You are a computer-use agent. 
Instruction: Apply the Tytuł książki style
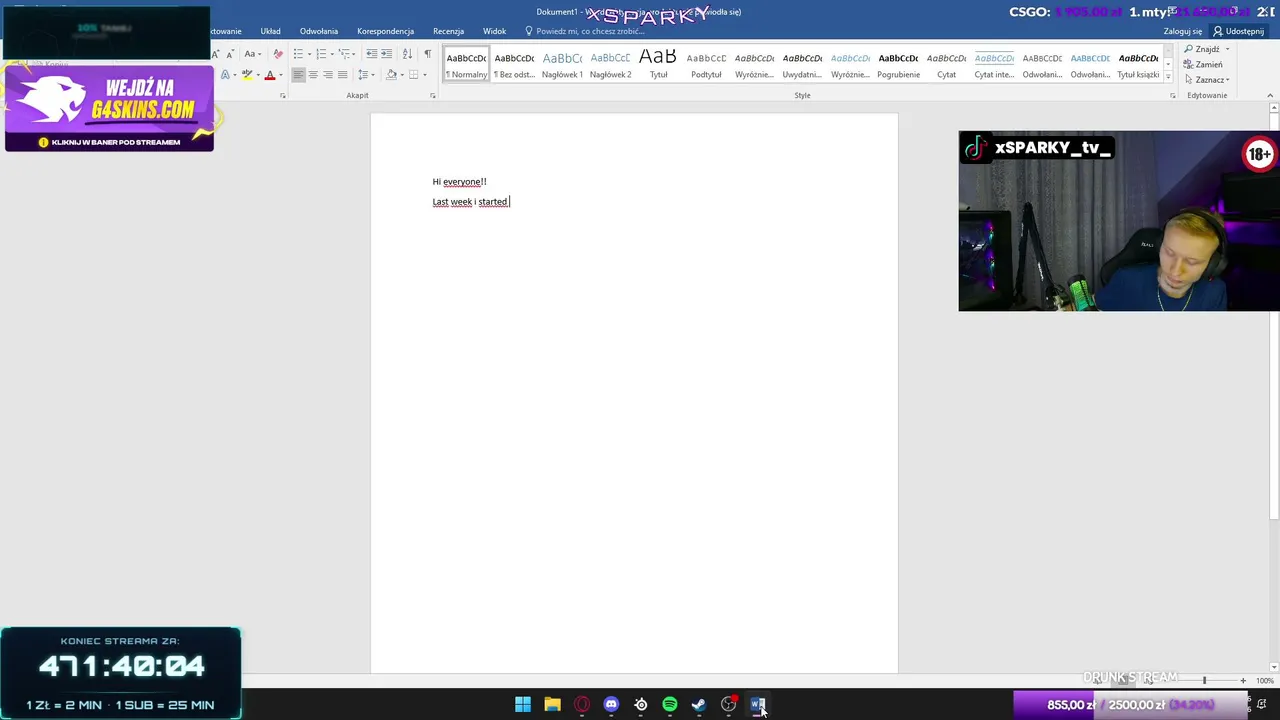point(1138,65)
